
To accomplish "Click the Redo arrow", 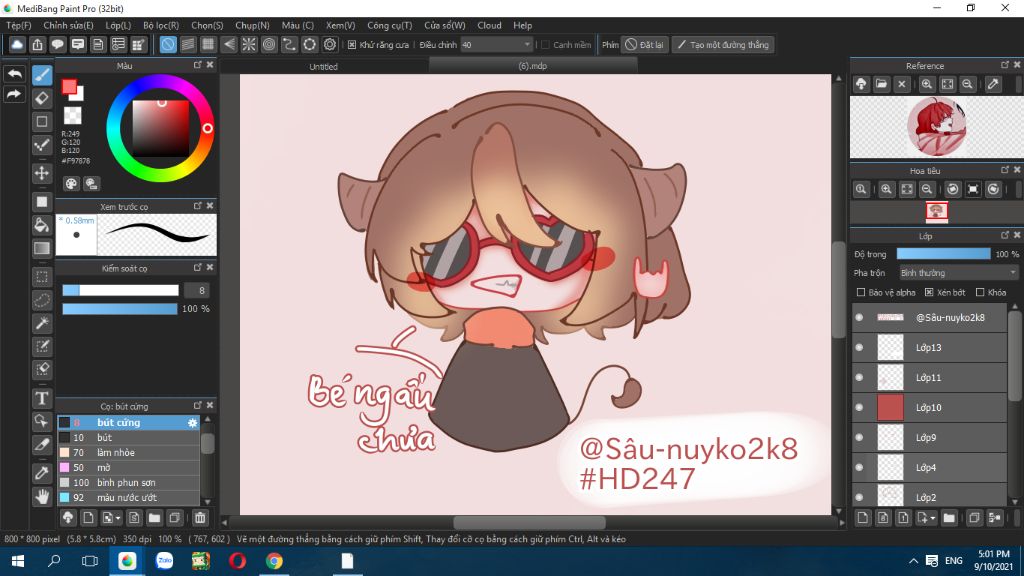I will coord(14,95).
